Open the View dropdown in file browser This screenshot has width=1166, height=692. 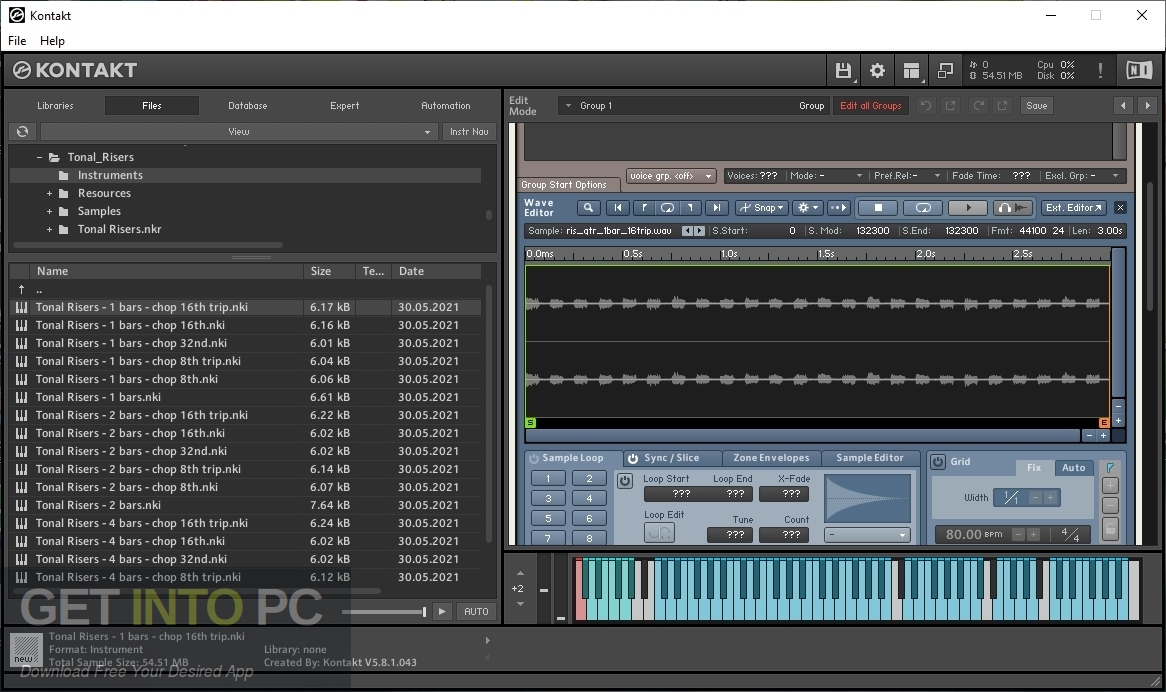pyautogui.click(x=239, y=132)
